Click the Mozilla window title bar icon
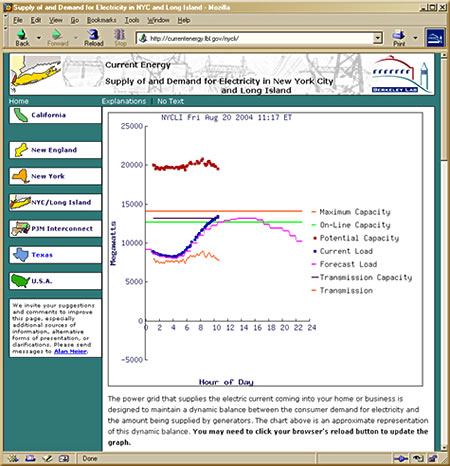The height and width of the screenshot is (466, 450). pos(7,7)
